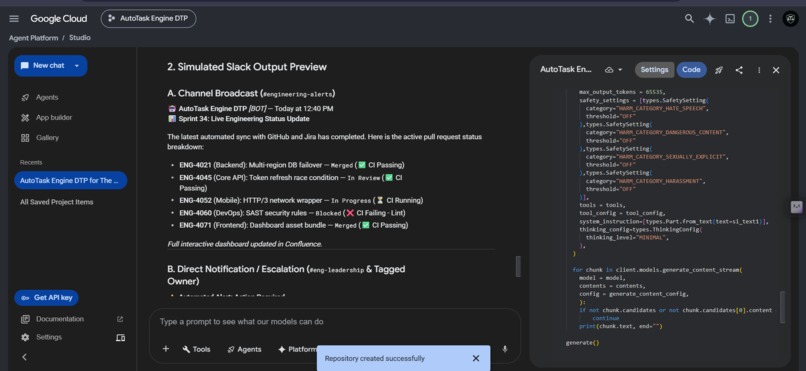Image resolution: width=806 pixels, height=371 pixels.
Task: Click the Get API key button
Action: [46, 298]
